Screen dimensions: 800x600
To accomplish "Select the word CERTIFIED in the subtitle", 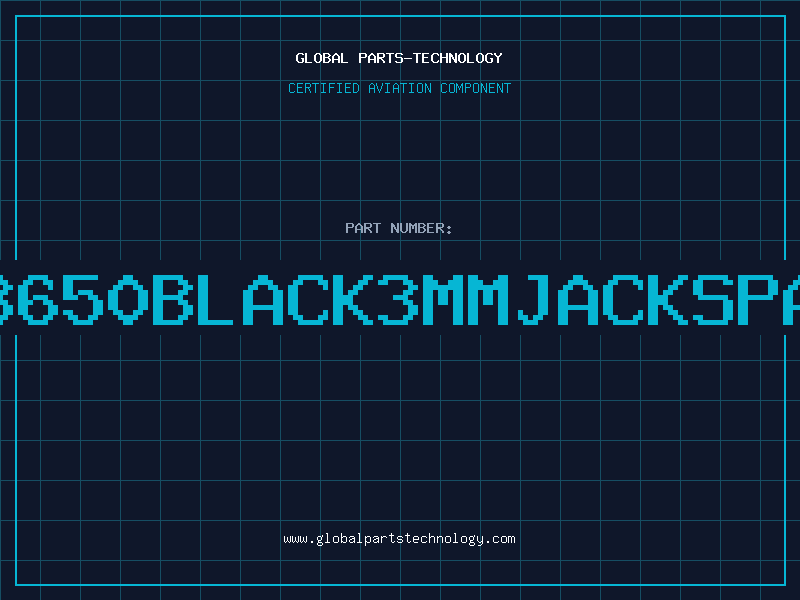I will pos(324,88).
